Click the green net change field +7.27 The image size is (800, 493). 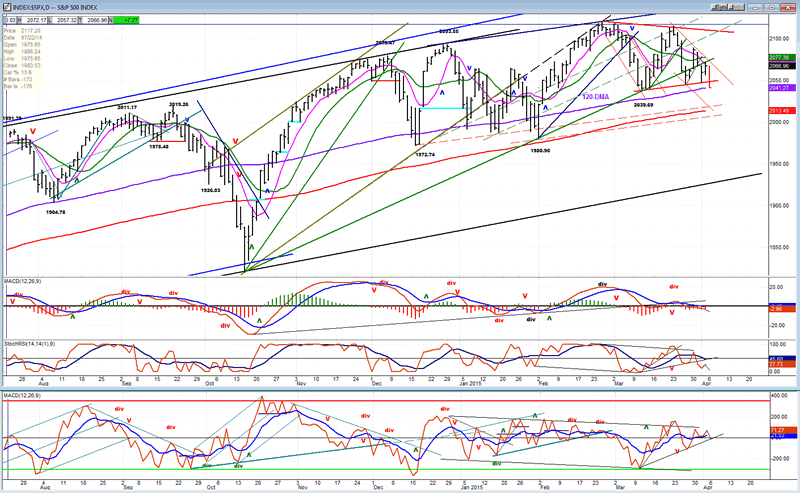tap(126, 20)
